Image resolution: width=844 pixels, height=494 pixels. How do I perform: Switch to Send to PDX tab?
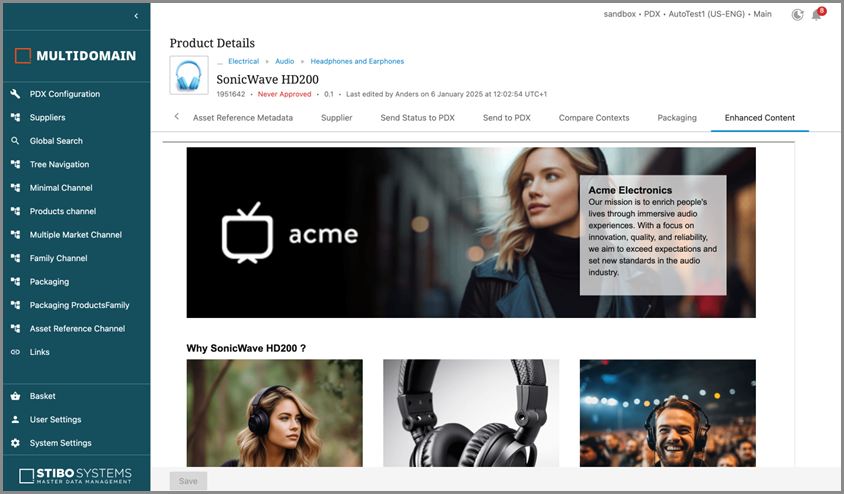click(x=507, y=117)
